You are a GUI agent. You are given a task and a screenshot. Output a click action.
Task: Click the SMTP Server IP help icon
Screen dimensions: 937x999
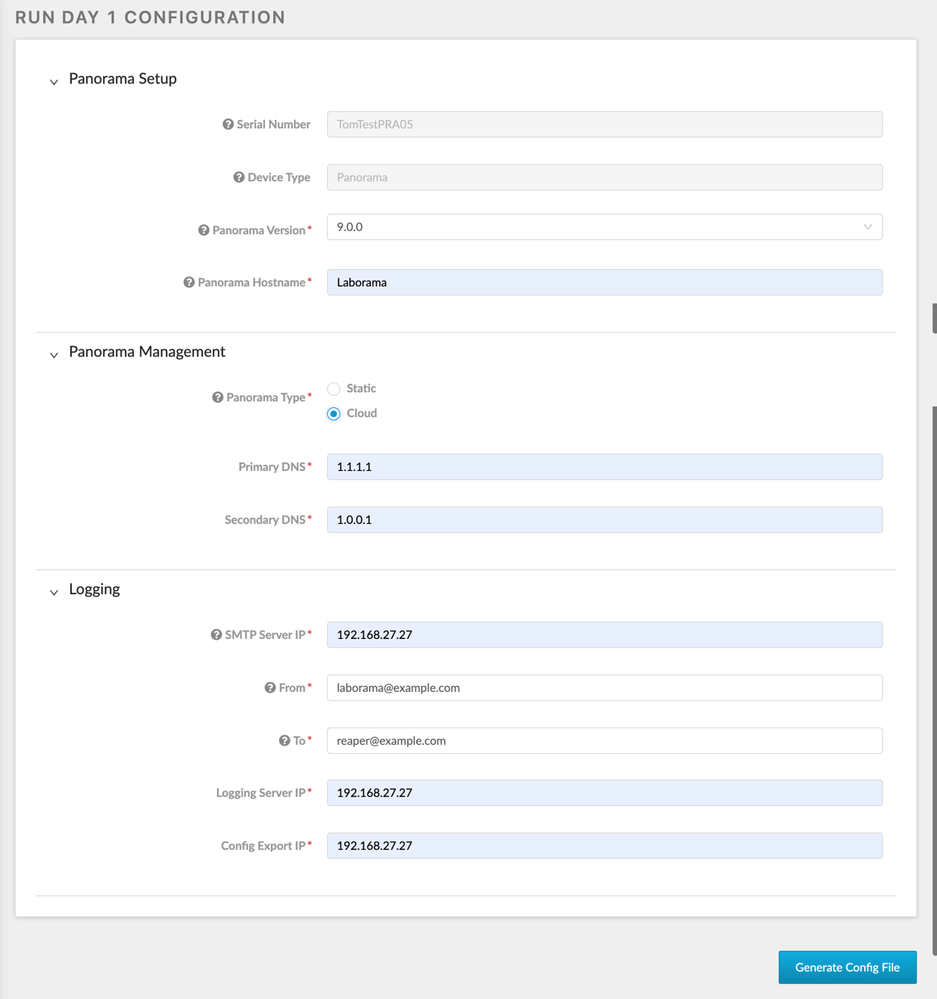pos(216,635)
